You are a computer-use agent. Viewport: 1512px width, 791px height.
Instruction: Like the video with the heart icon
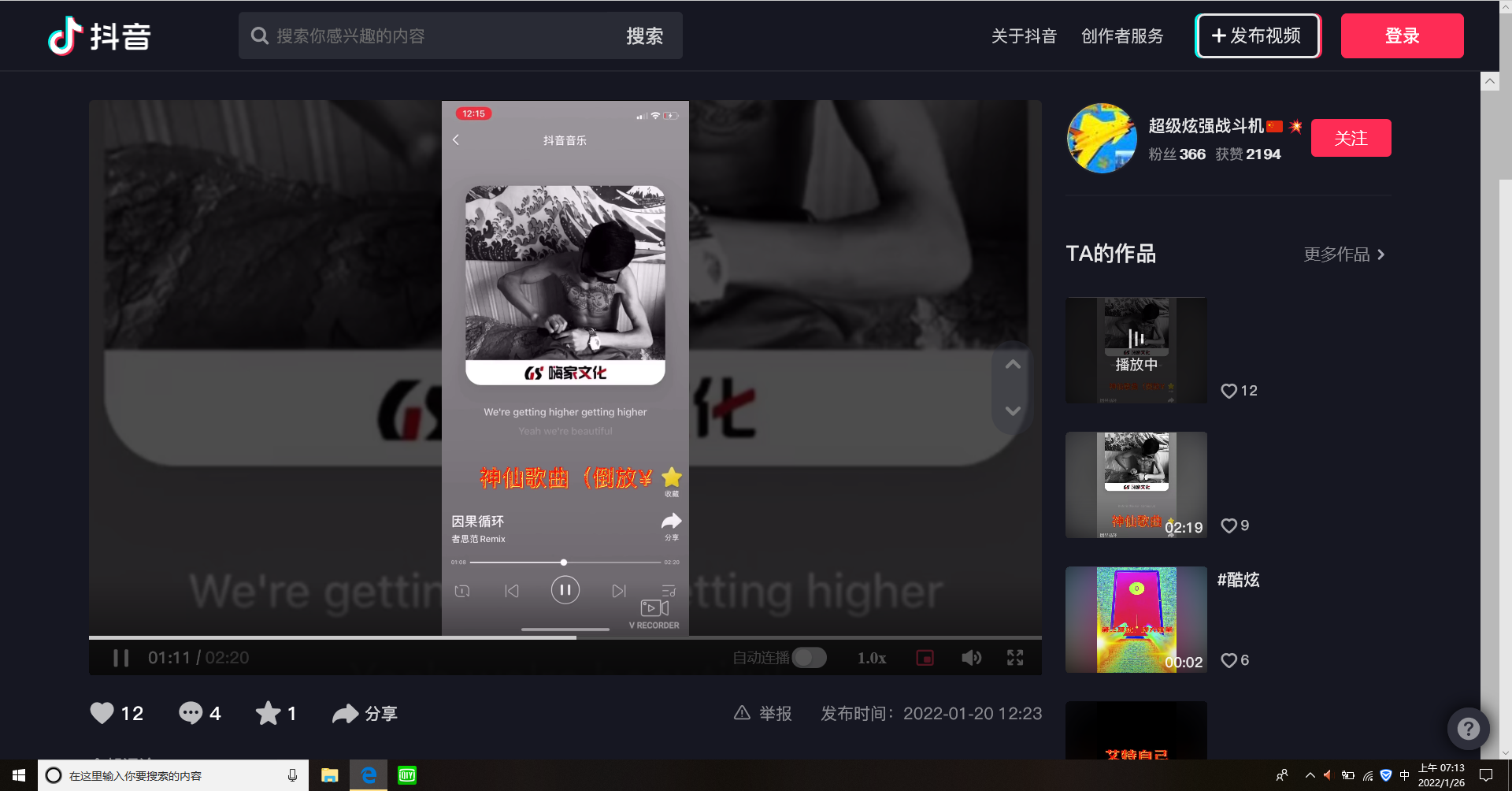(x=102, y=713)
